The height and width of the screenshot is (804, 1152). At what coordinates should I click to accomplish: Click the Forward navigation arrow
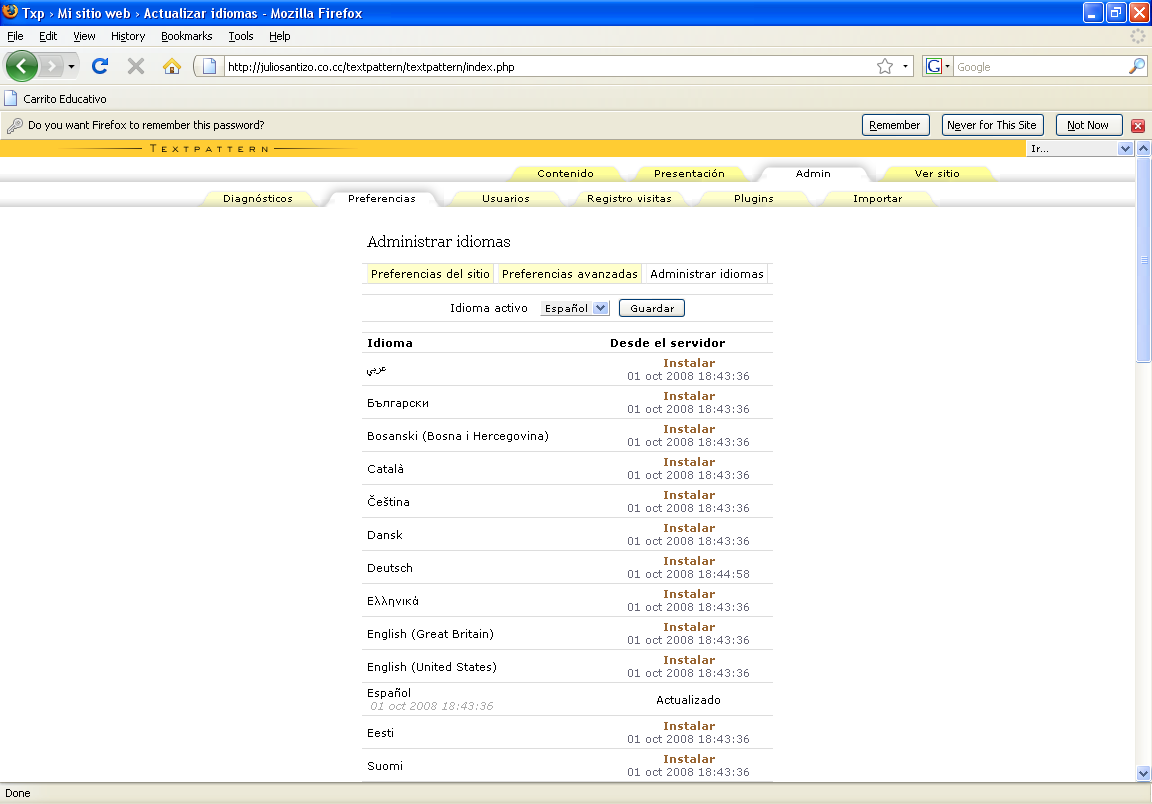coord(51,66)
